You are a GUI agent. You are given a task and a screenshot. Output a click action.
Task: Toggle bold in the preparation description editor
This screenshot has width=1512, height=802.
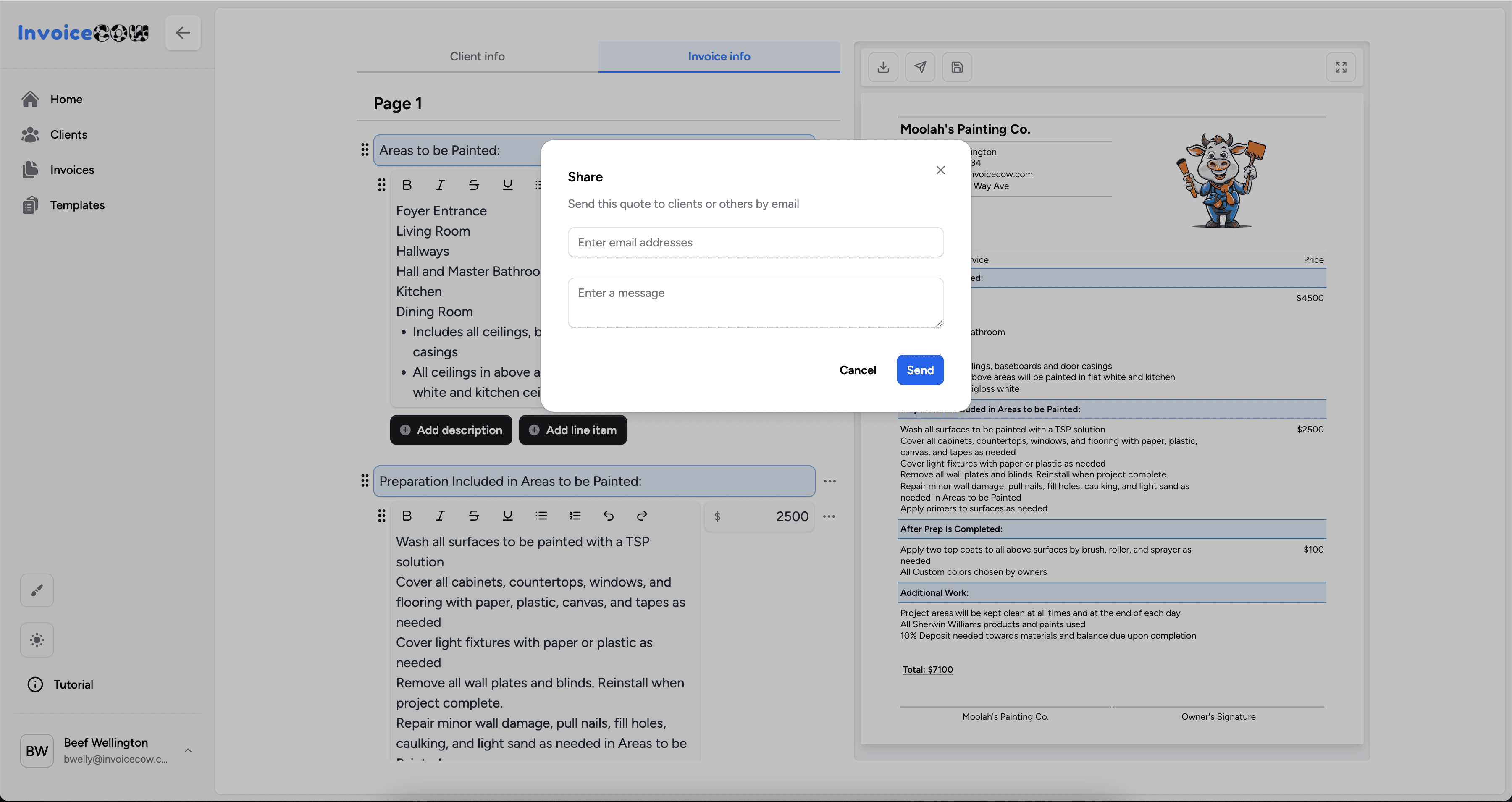[x=407, y=516]
